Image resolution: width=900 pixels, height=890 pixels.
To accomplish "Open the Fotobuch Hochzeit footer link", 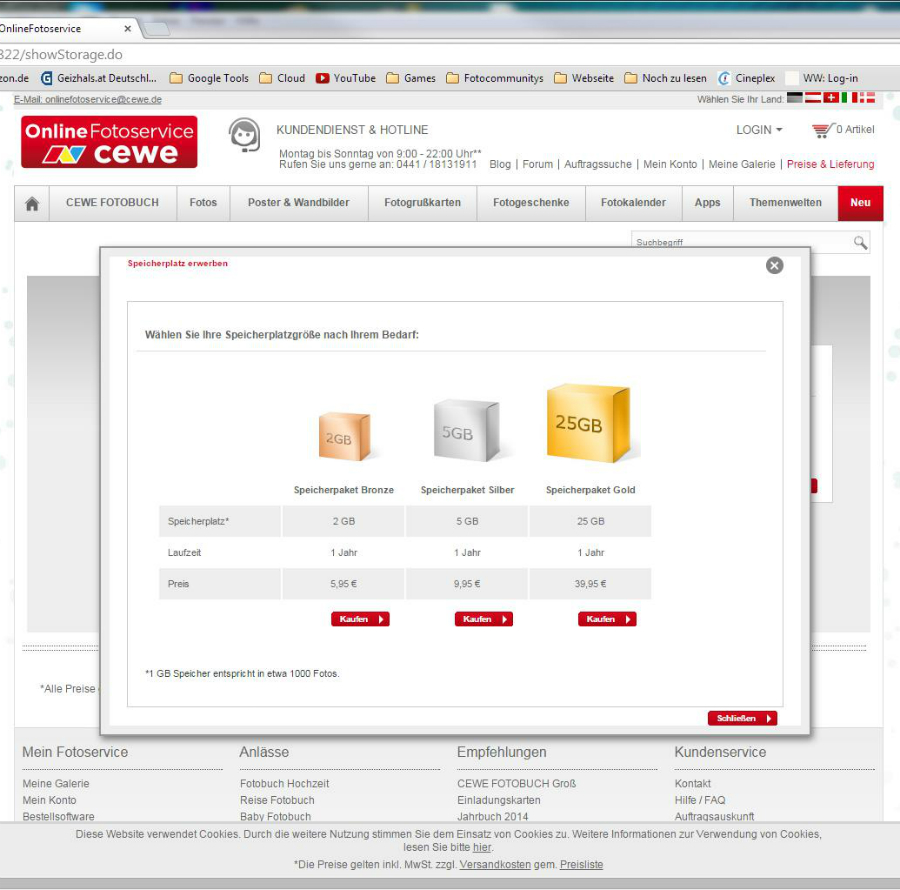I will [x=285, y=784].
